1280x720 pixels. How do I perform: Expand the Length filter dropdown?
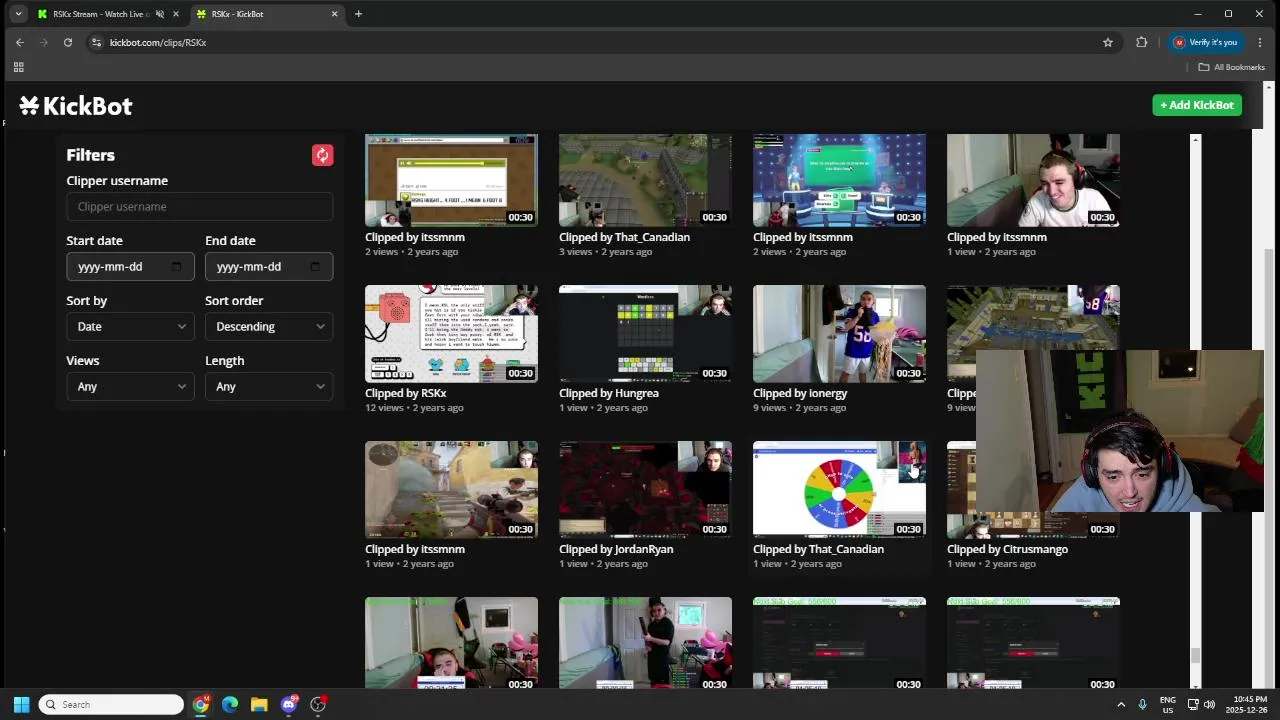(269, 387)
